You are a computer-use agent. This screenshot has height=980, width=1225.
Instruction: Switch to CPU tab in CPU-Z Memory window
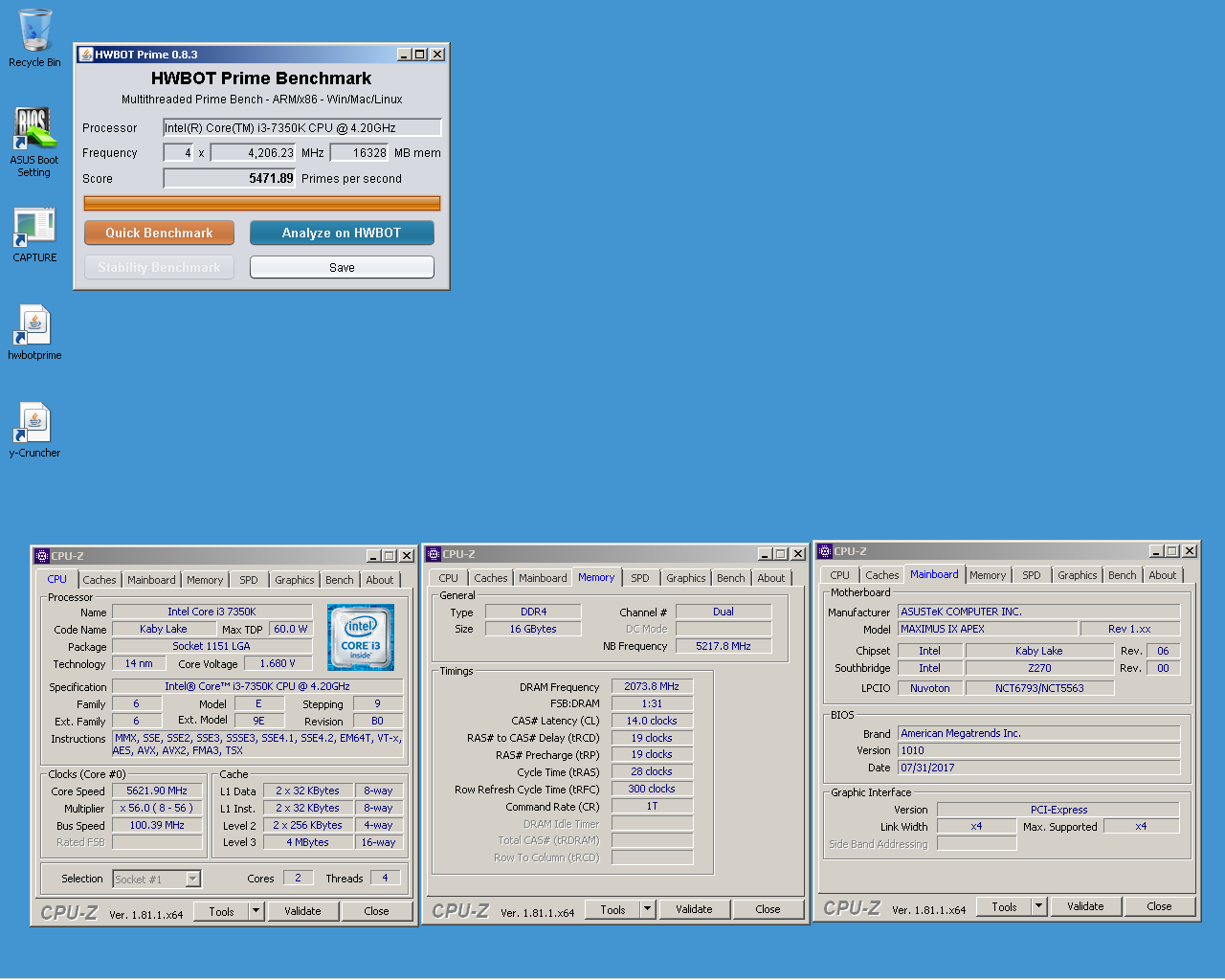click(448, 578)
